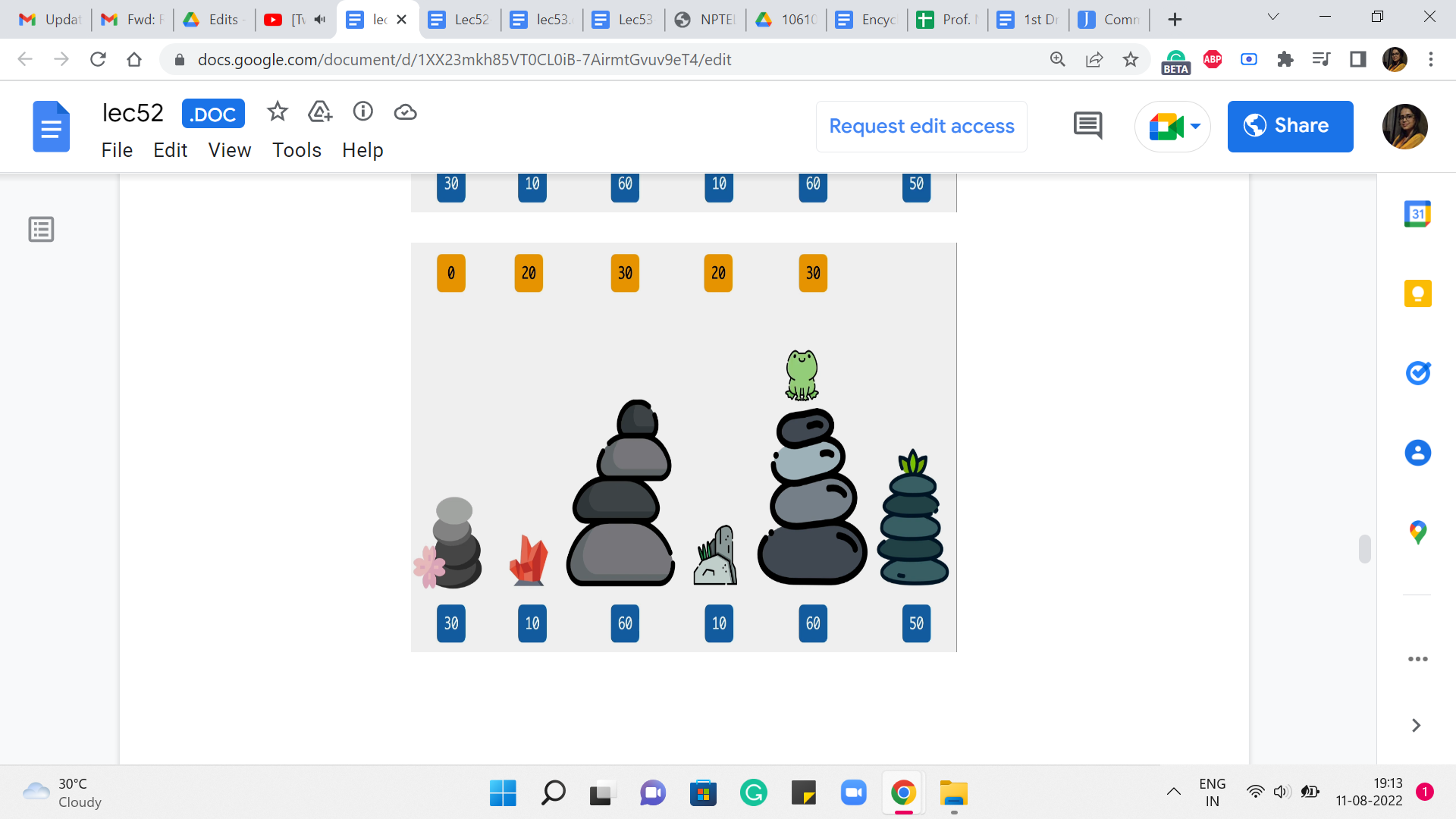
Task: Open the comment history icon
Action: [x=1088, y=126]
